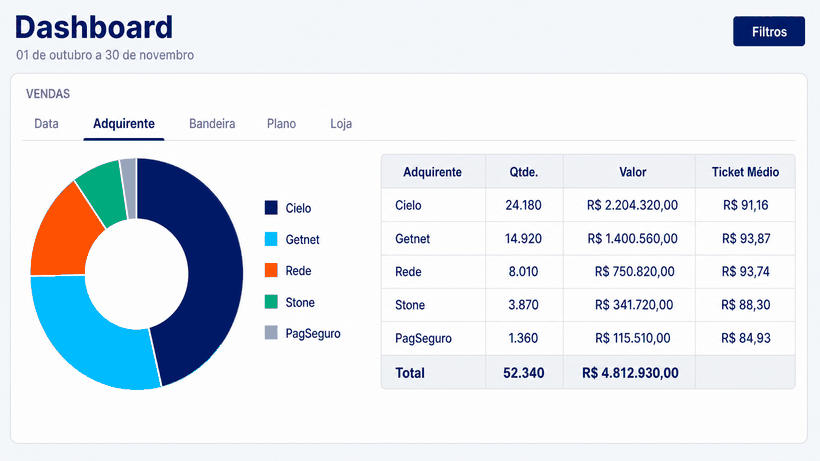Click the ticket médio R$ 88,30
Image resolution: width=820 pixels, height=461 pixels.
[746, 305]
